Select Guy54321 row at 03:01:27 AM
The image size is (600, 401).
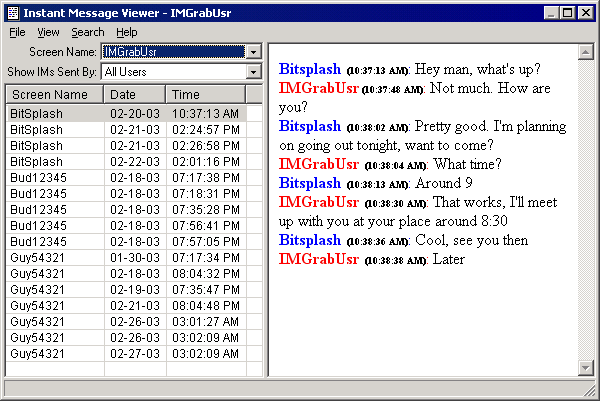pos(126,322)
